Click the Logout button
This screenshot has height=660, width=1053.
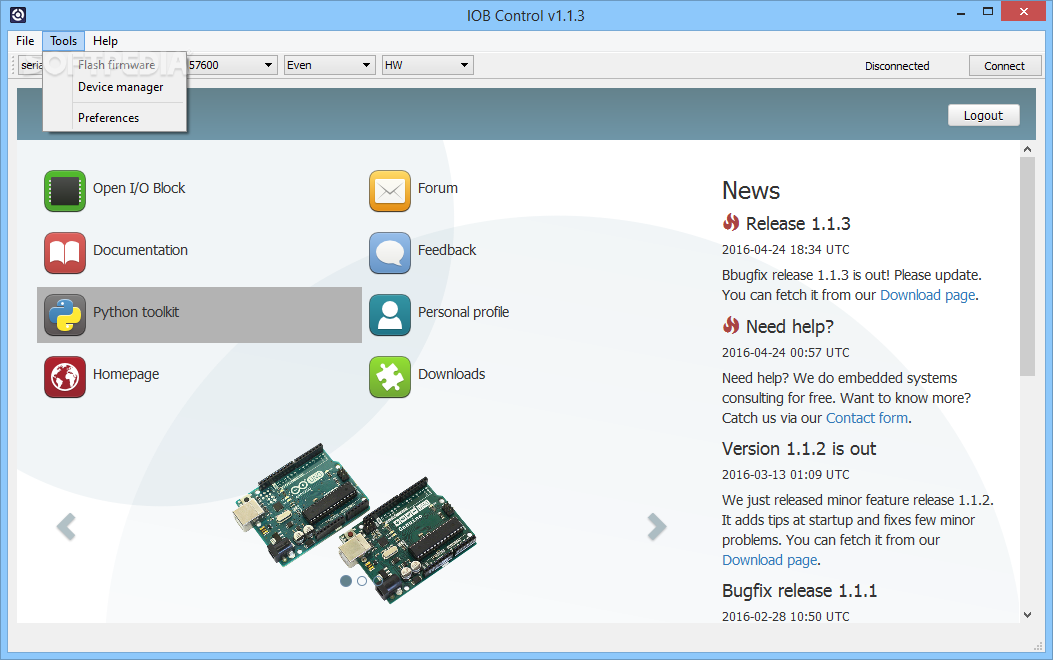(983, 115)
